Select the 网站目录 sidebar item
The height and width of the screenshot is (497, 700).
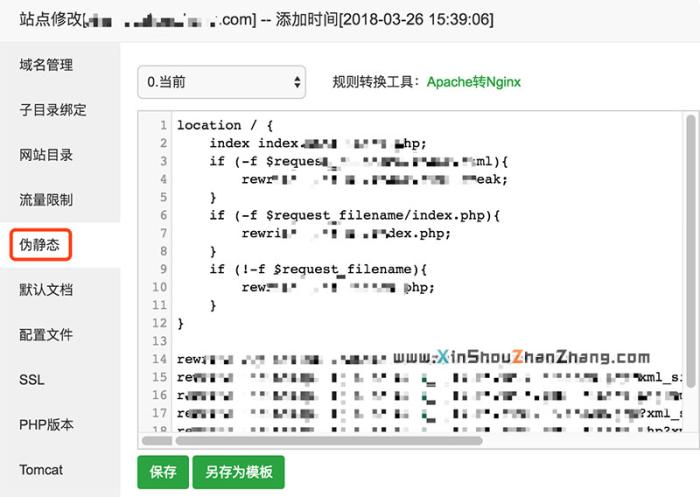pos(46,155)
